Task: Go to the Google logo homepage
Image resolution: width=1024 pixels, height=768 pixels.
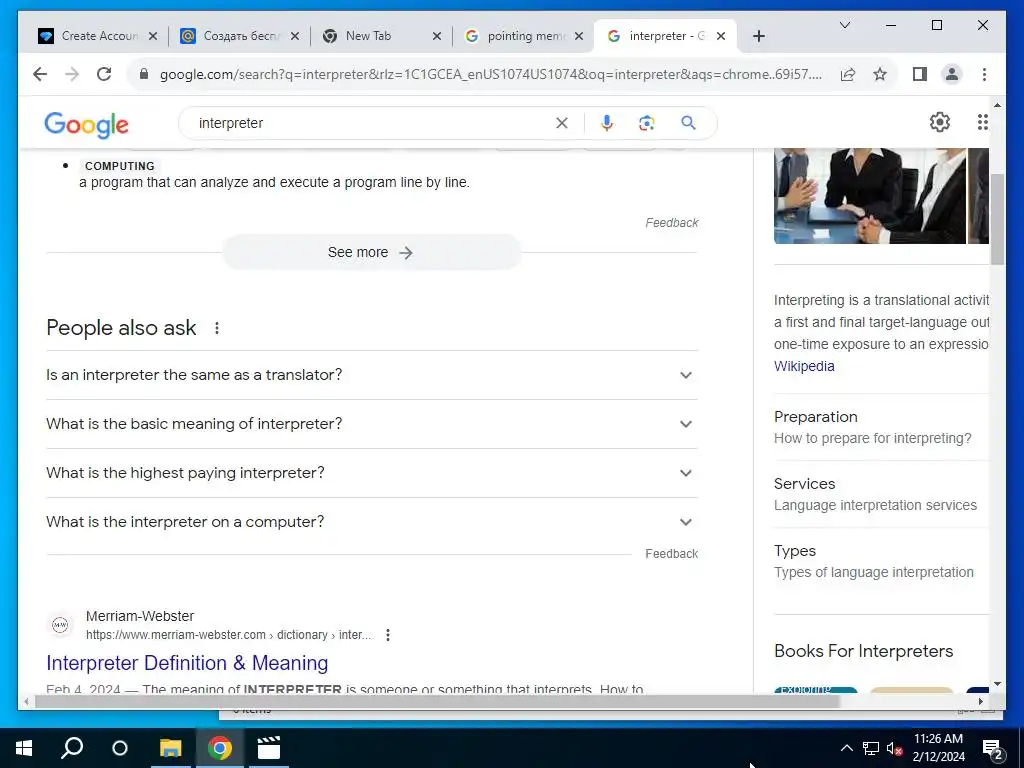Action: point(86,124)
